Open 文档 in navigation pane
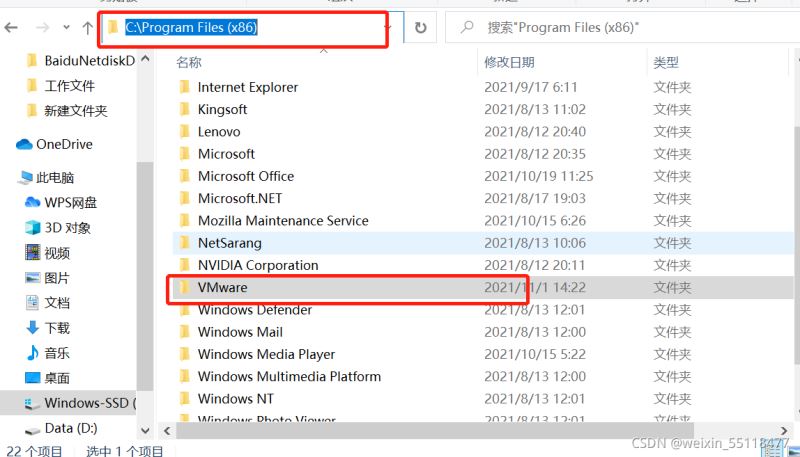The width and height of the screenshot is (800, 457). 57,302
